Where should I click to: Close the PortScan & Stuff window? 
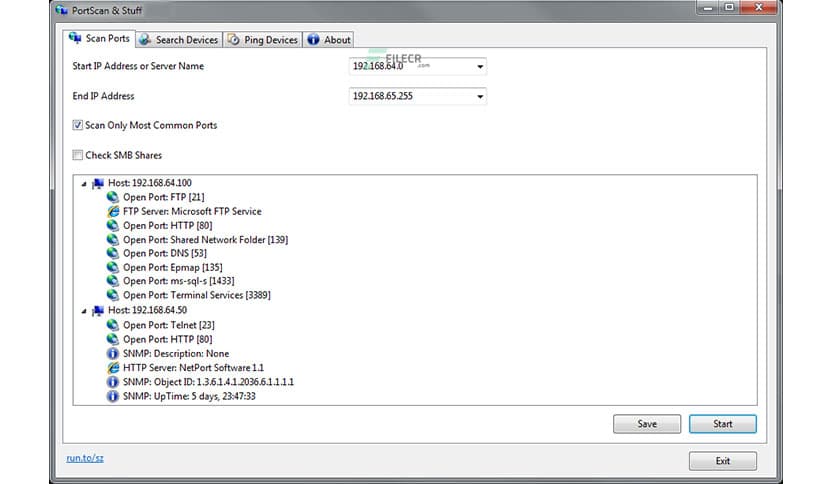(759, 7)
